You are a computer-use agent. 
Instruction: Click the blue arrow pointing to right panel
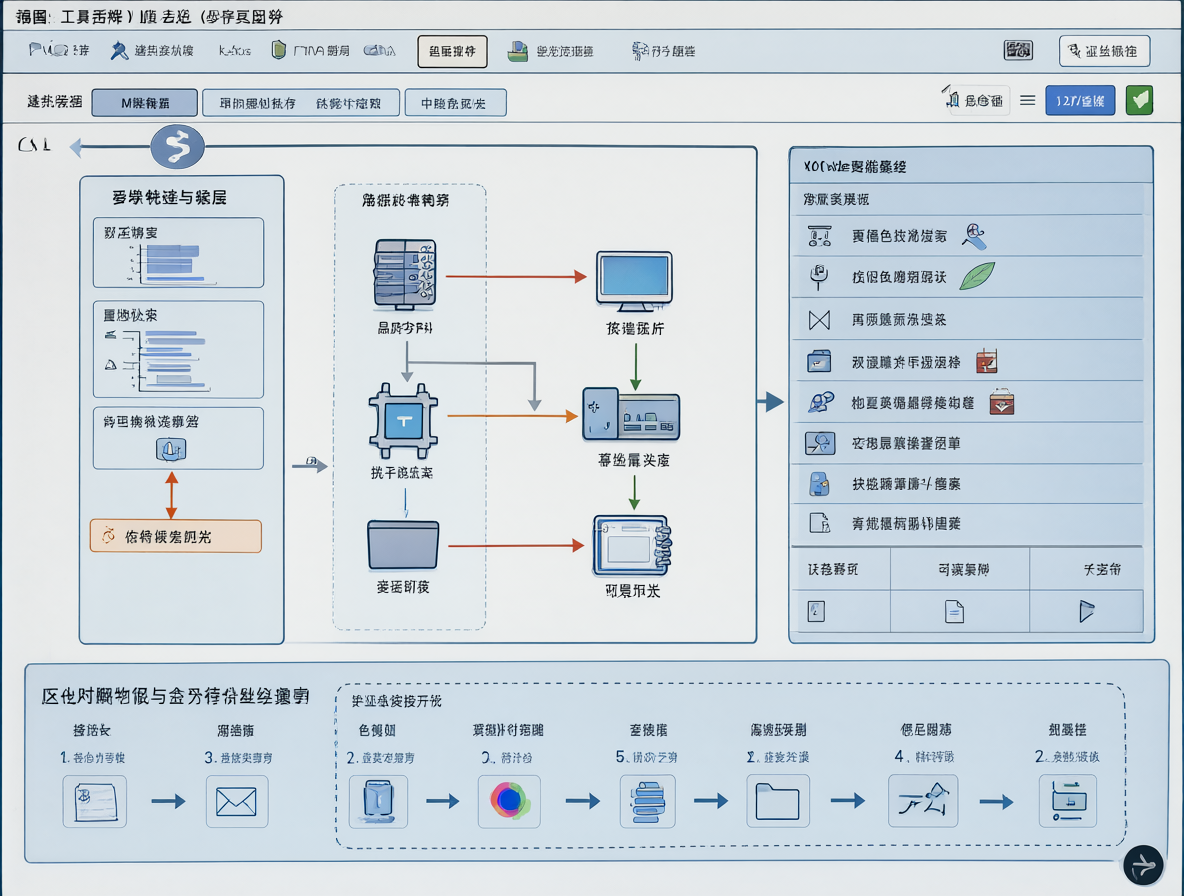(771, 402)
